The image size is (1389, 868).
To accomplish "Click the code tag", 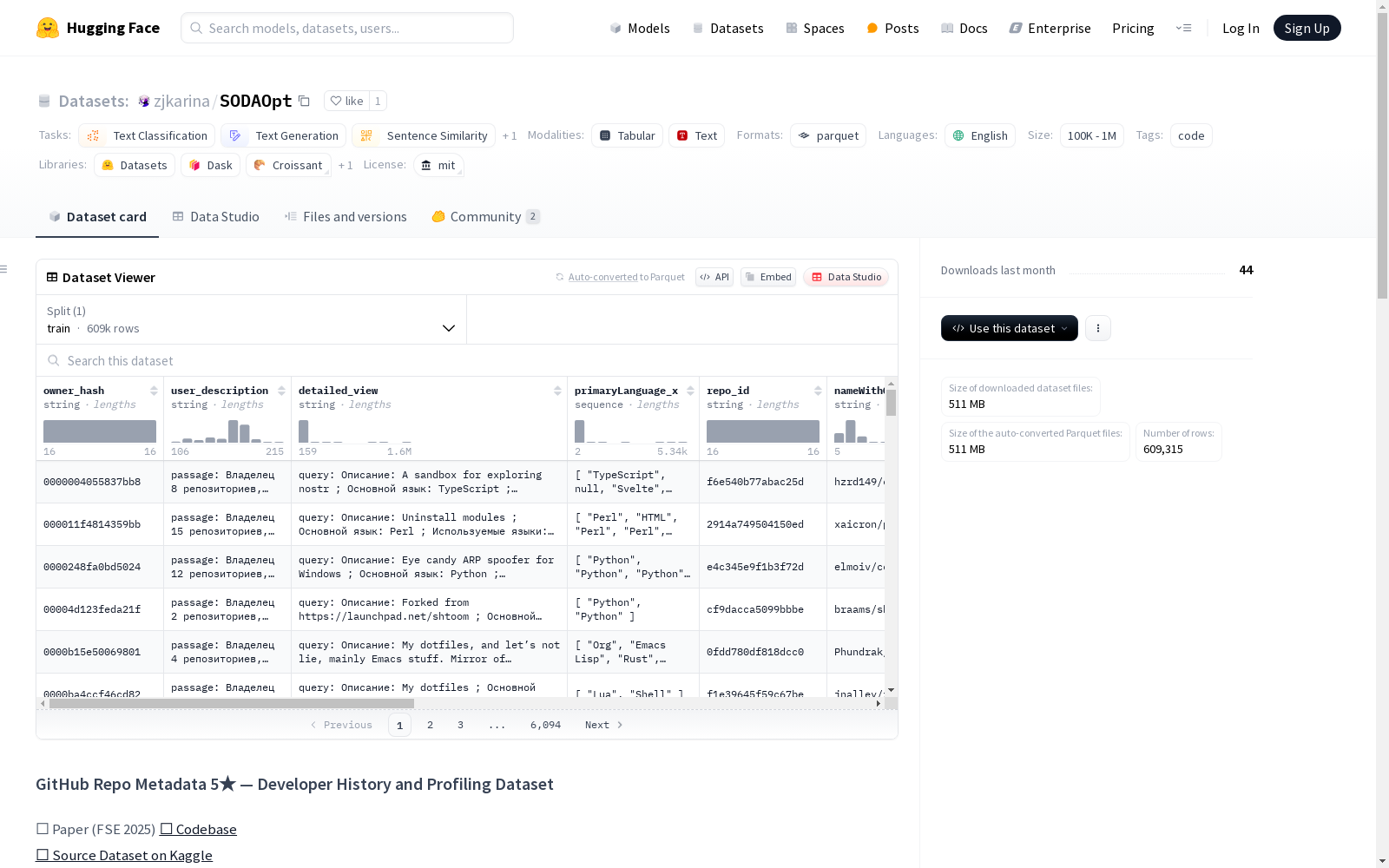I will point(1191,135).
